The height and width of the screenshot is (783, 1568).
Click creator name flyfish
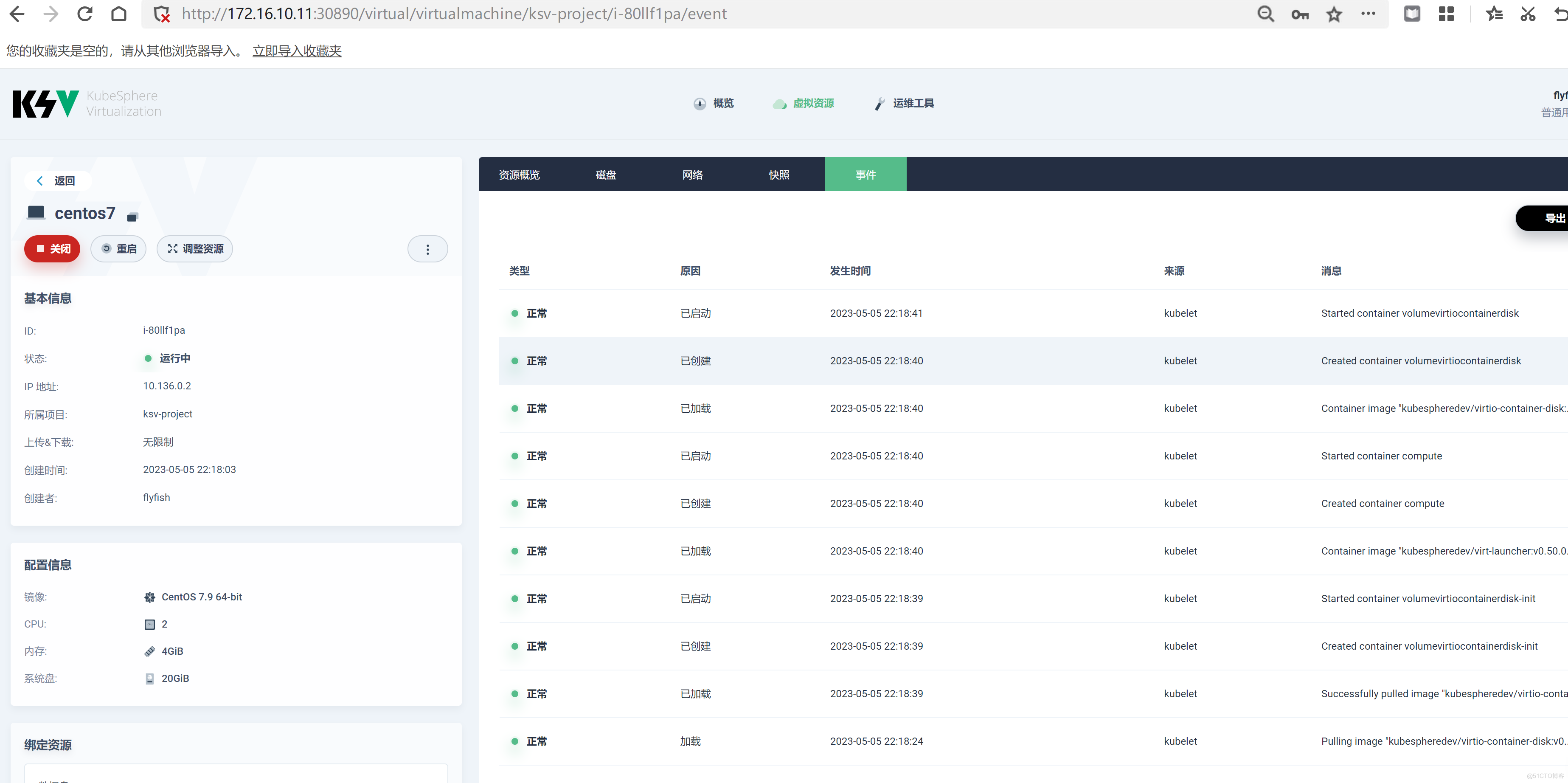click(157, 497)
